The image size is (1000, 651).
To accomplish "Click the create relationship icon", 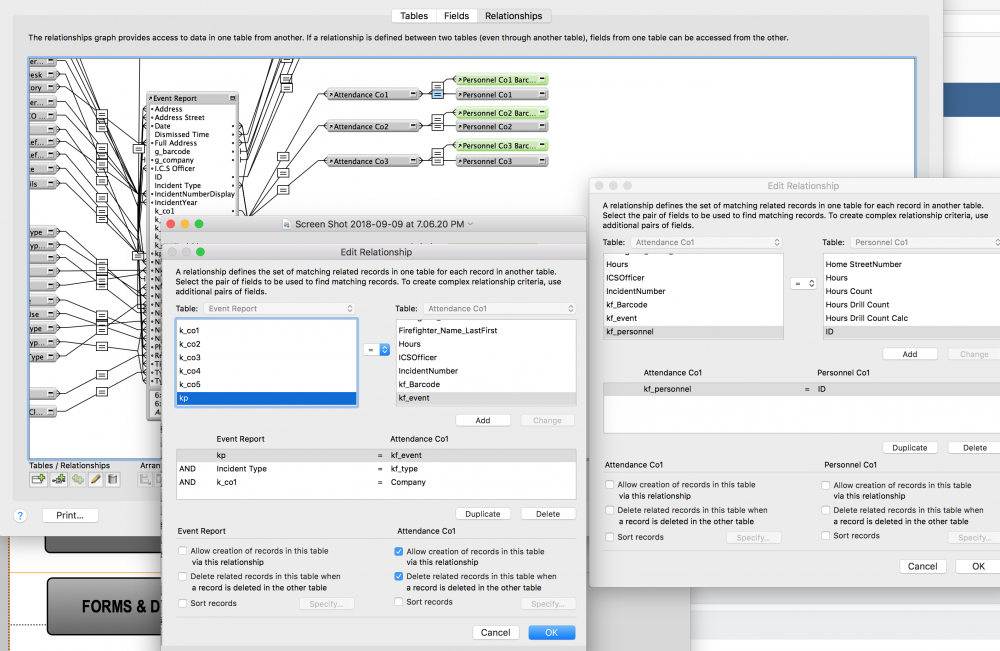I will (59, 479).
